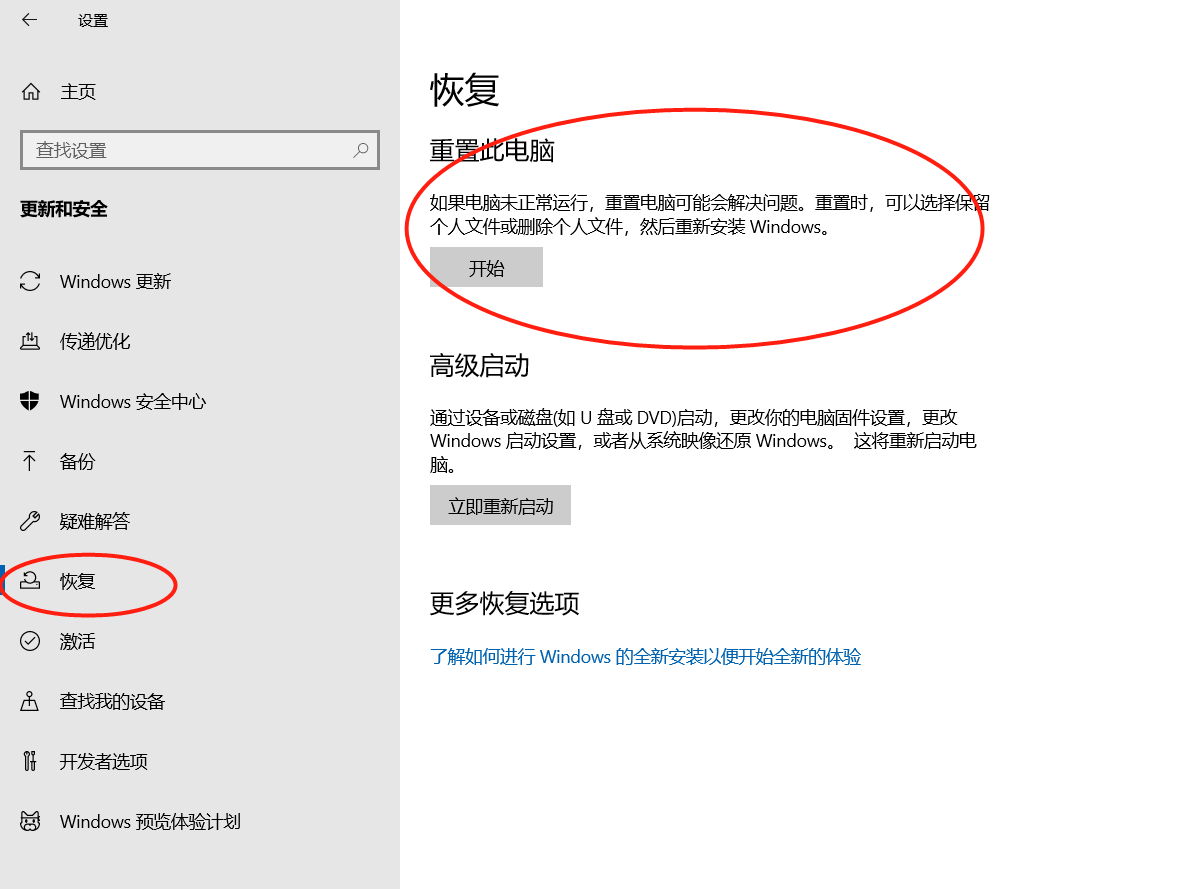Click the wrench icon for 疑难解答
This screenshot has width=1186, height=889.
[31, 522]
